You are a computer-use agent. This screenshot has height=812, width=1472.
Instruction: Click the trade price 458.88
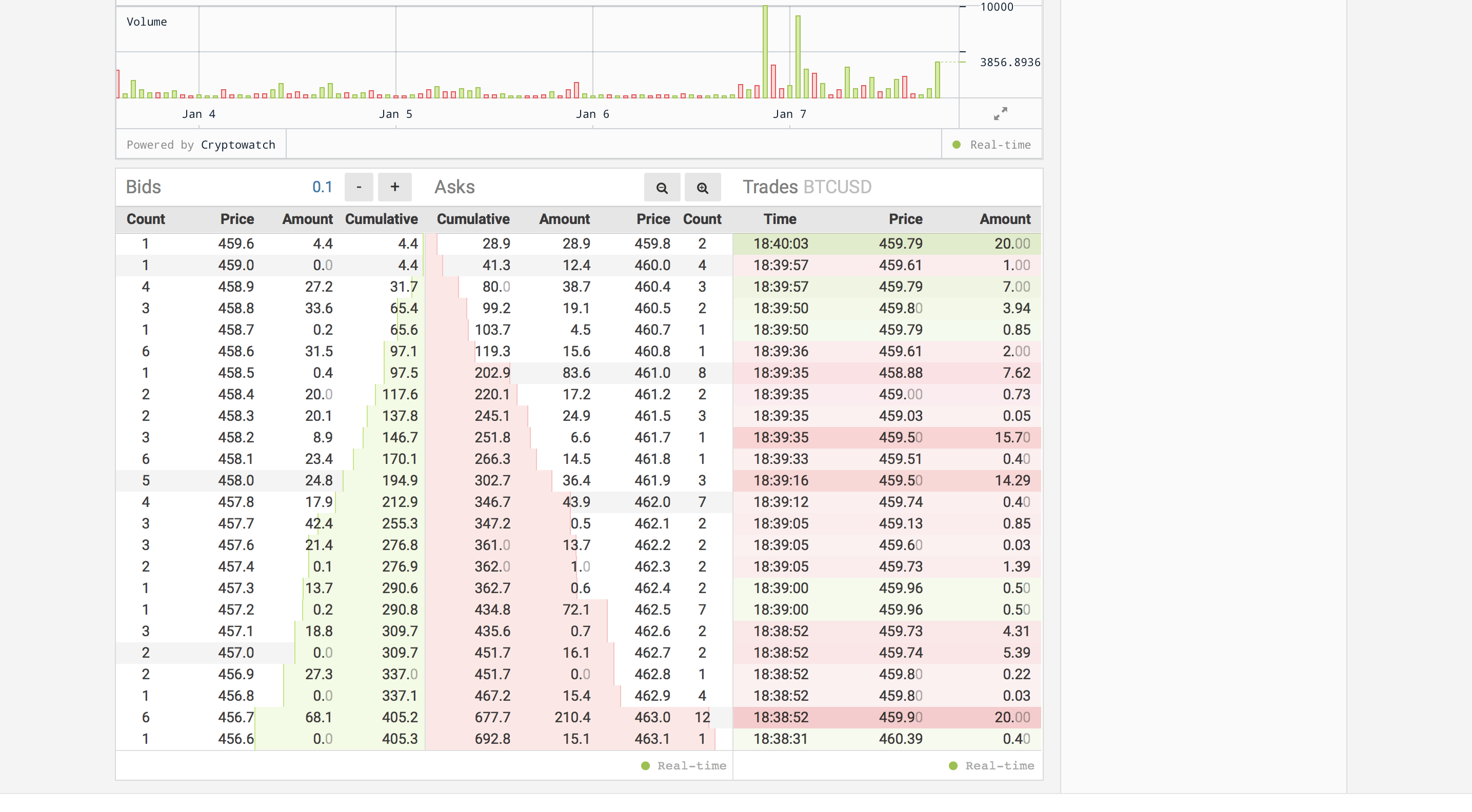tap(901, 373)
